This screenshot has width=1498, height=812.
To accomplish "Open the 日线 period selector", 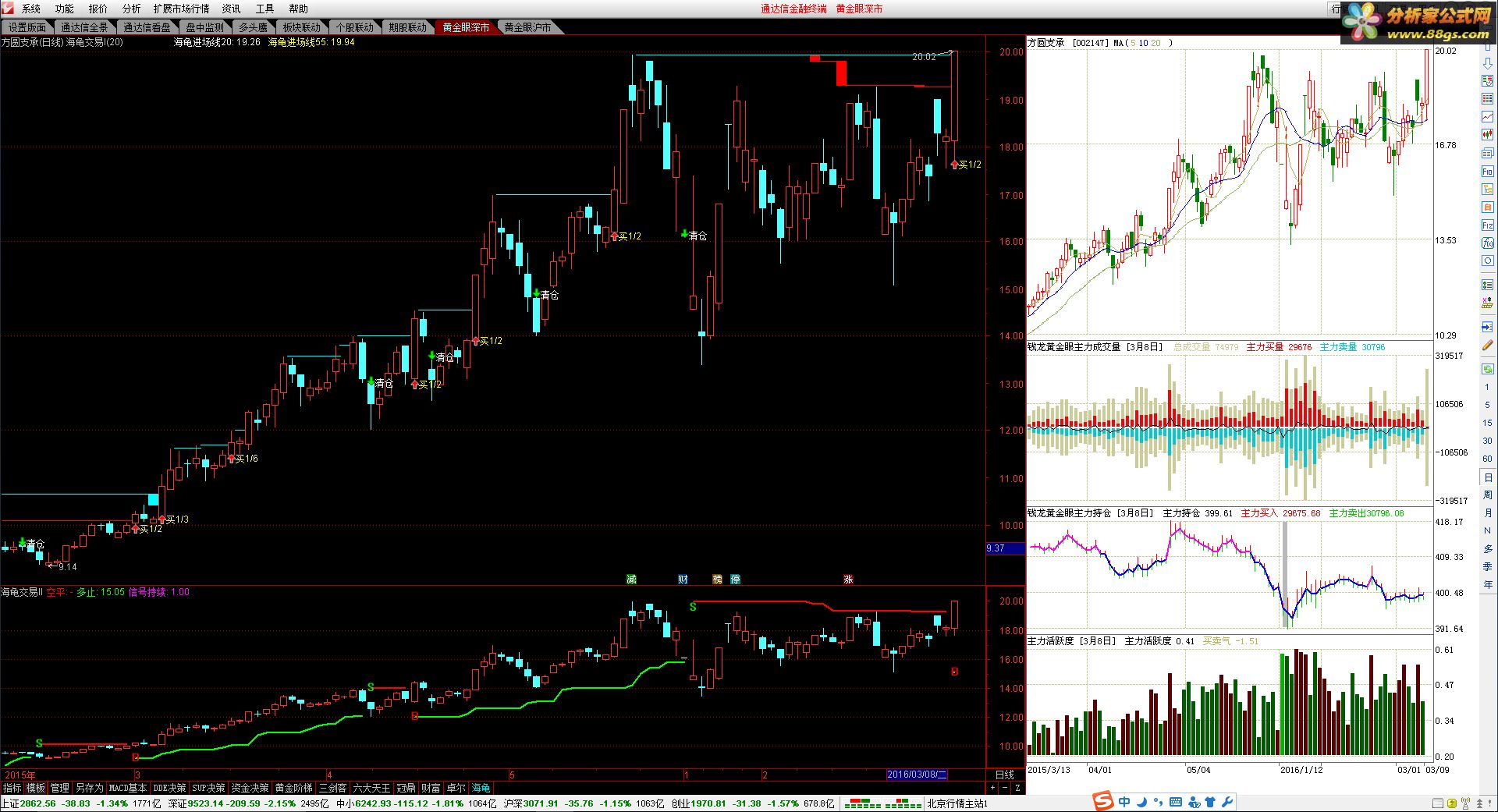I will [1005, 775].
